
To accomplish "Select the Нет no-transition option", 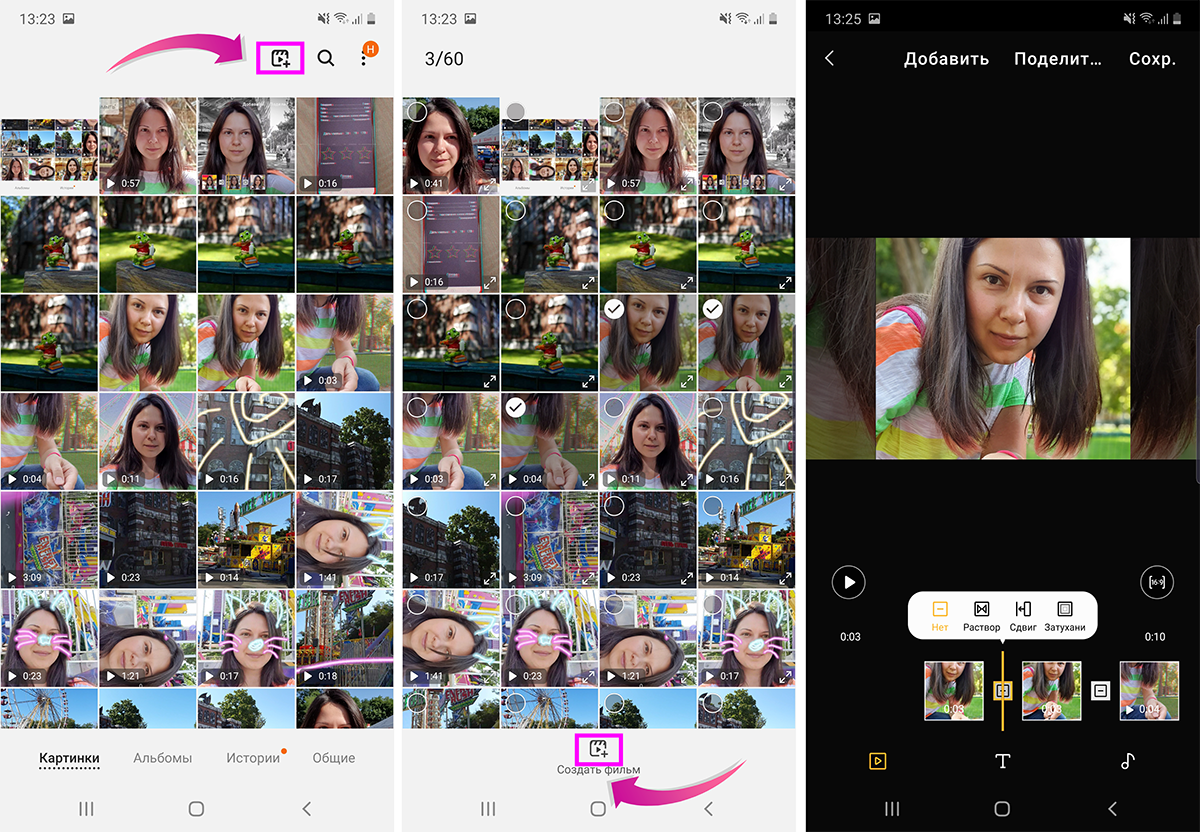I will (940, 609).
